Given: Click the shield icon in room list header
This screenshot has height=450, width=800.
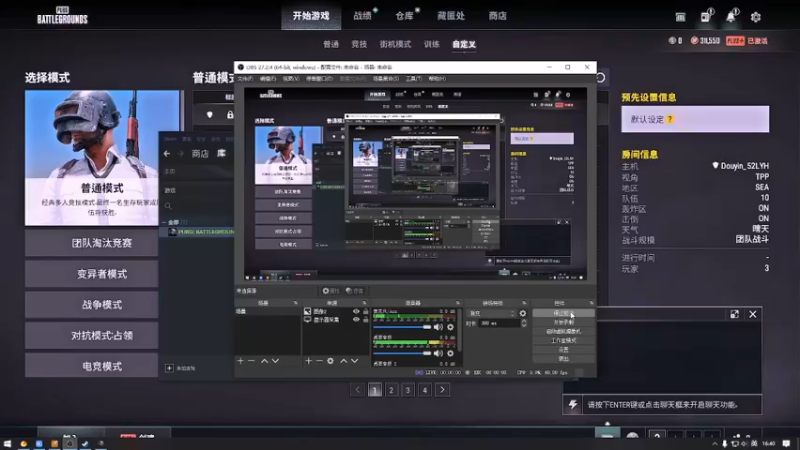Looking at the screenshot, I should (x=210, y=115).
